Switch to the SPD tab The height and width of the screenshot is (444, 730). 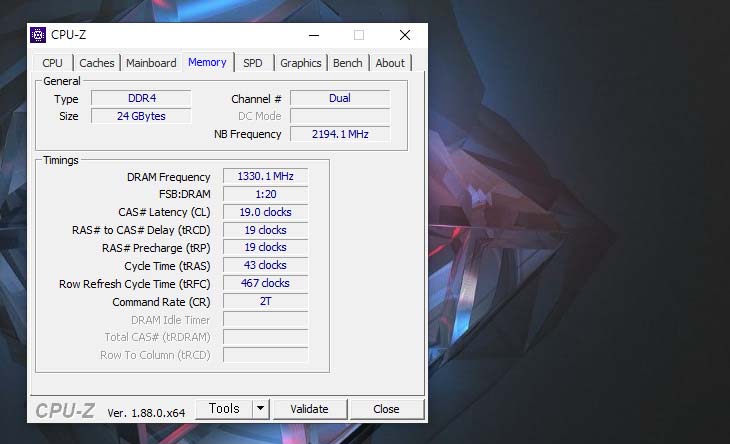(253, 63)
